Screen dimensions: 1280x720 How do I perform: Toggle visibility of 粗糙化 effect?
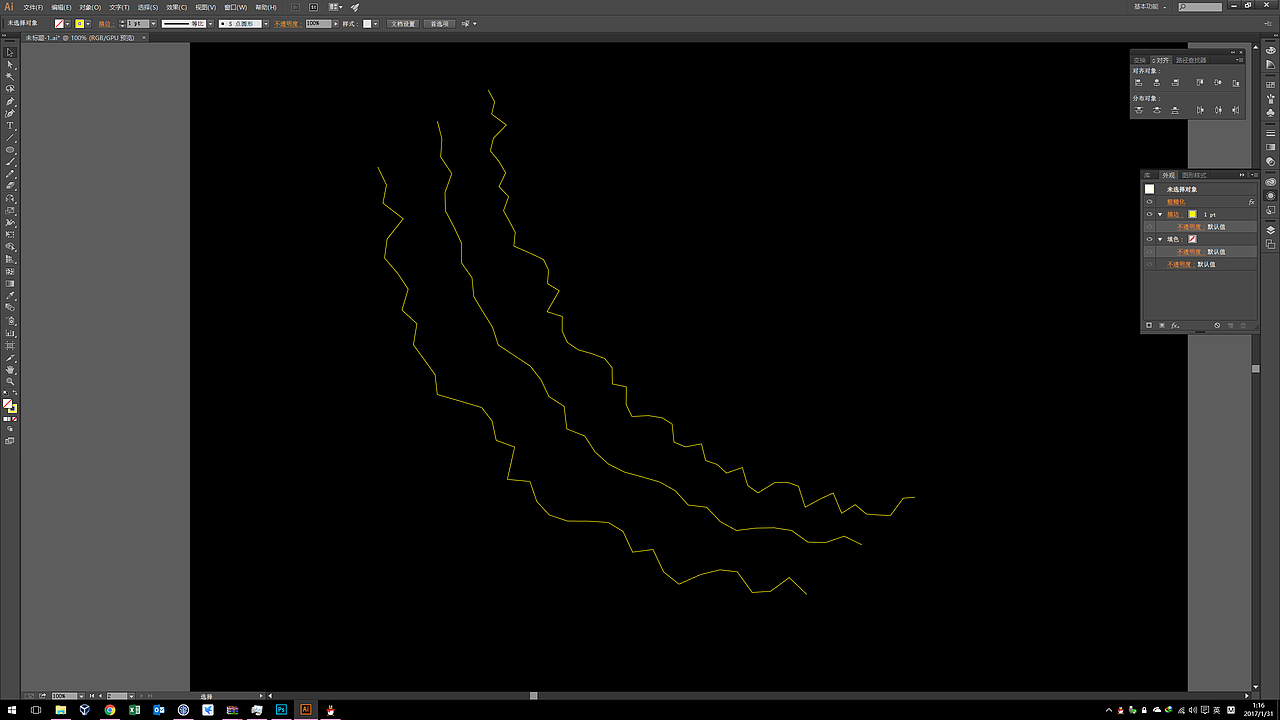pyautogui.click(x=1149, y=202)
